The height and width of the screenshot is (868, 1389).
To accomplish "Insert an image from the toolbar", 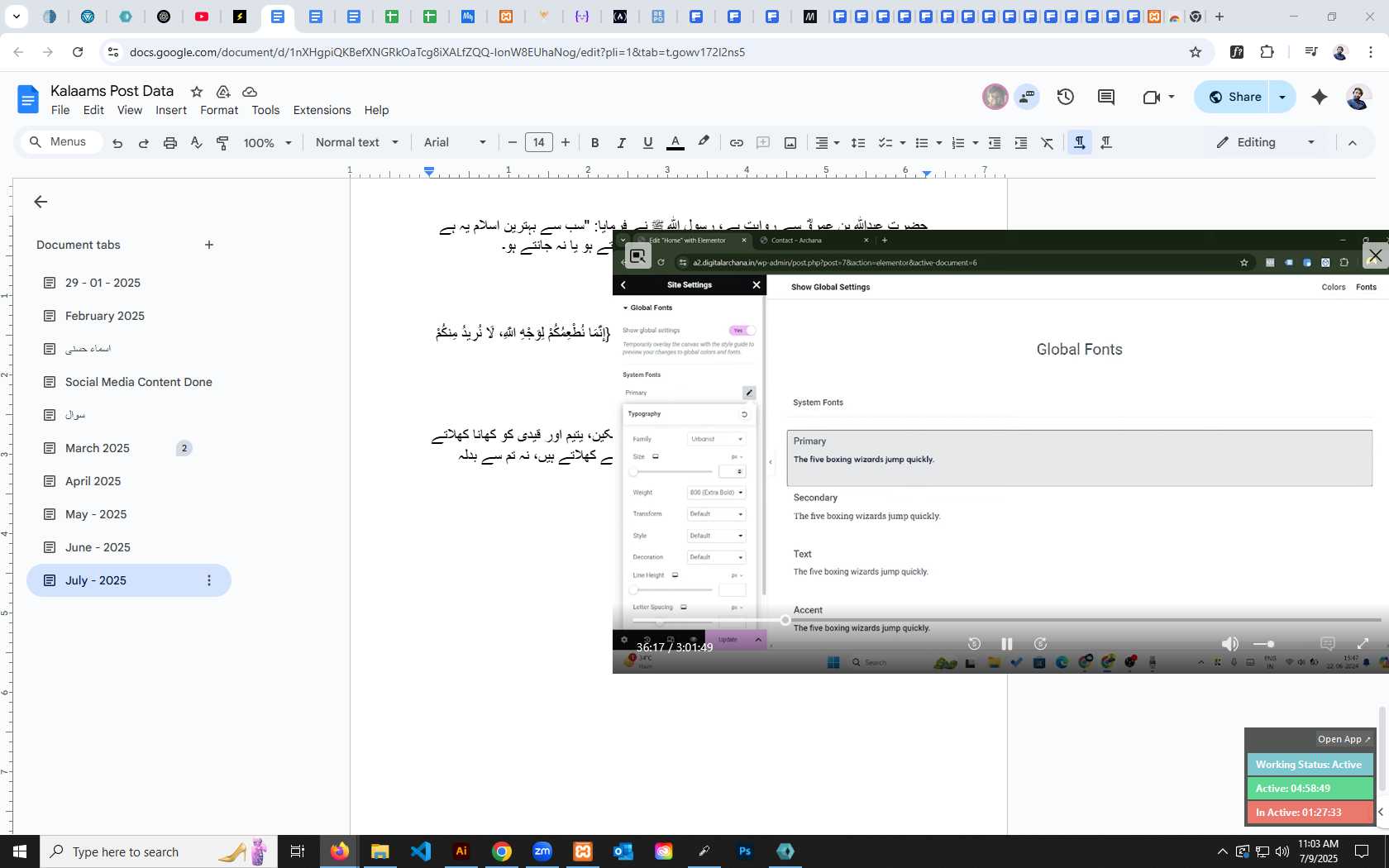I will click(790, 143).
